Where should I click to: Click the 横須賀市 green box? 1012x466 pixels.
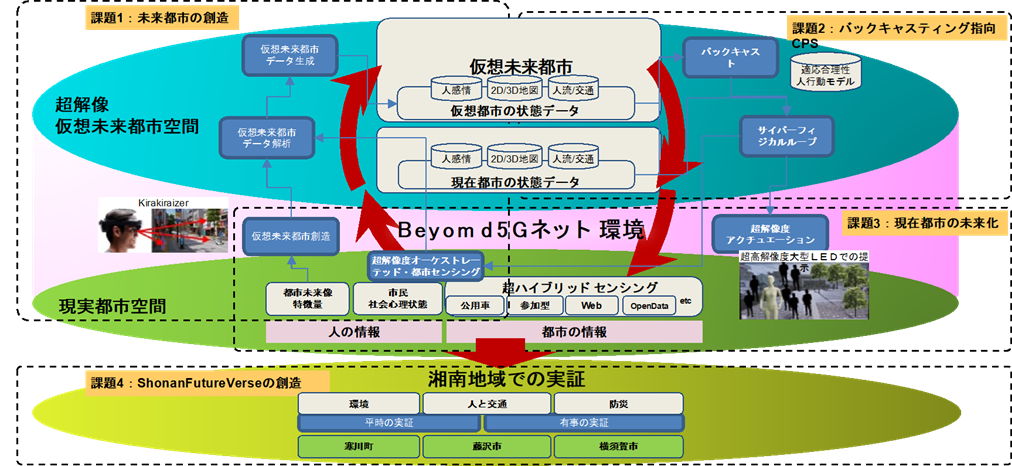(x=618, y=445)
